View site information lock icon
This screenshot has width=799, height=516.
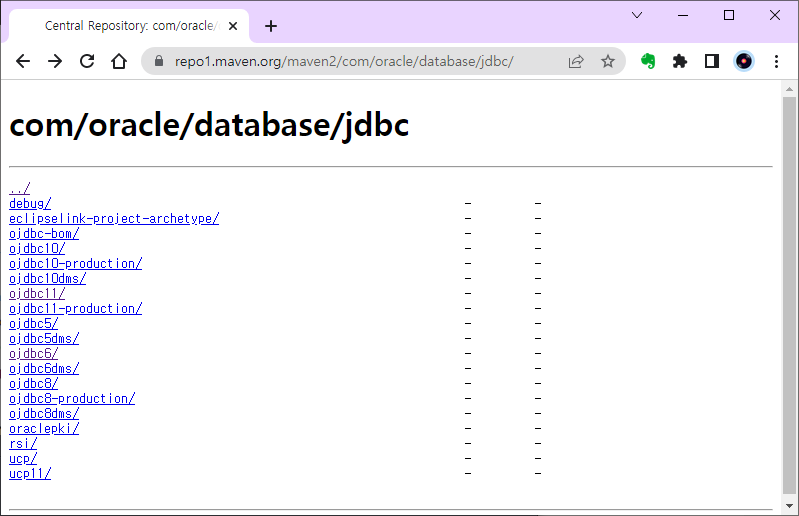(x=159, y=61)
